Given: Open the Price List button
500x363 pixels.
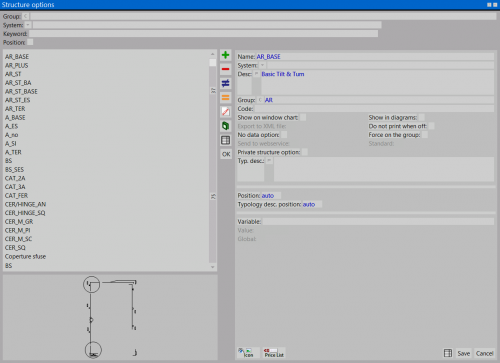Looking at the screenshot, I should tap(274, 353).
